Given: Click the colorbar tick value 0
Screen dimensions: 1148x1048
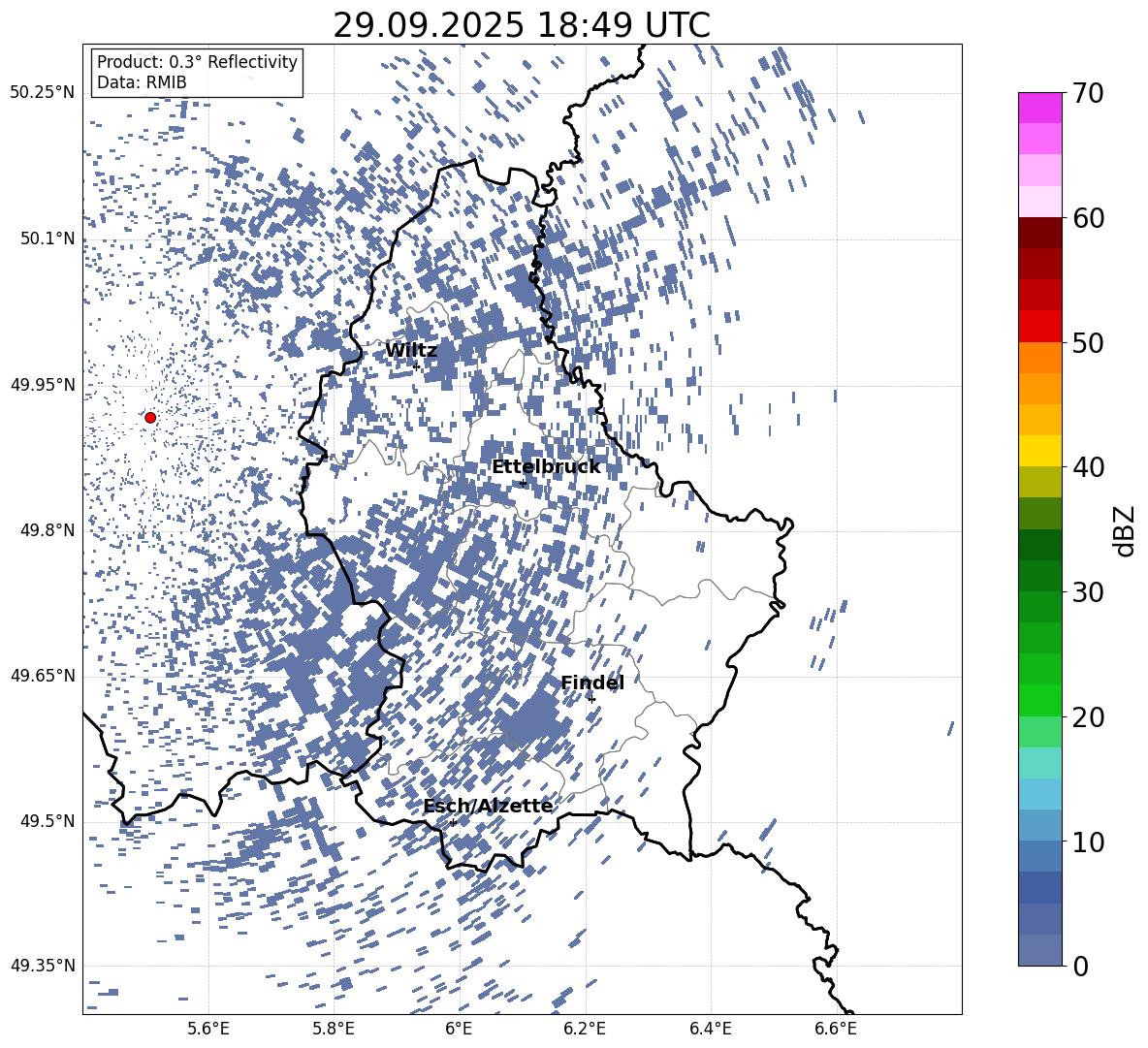Looking at the screenshot, I should tap(1081, 967).
